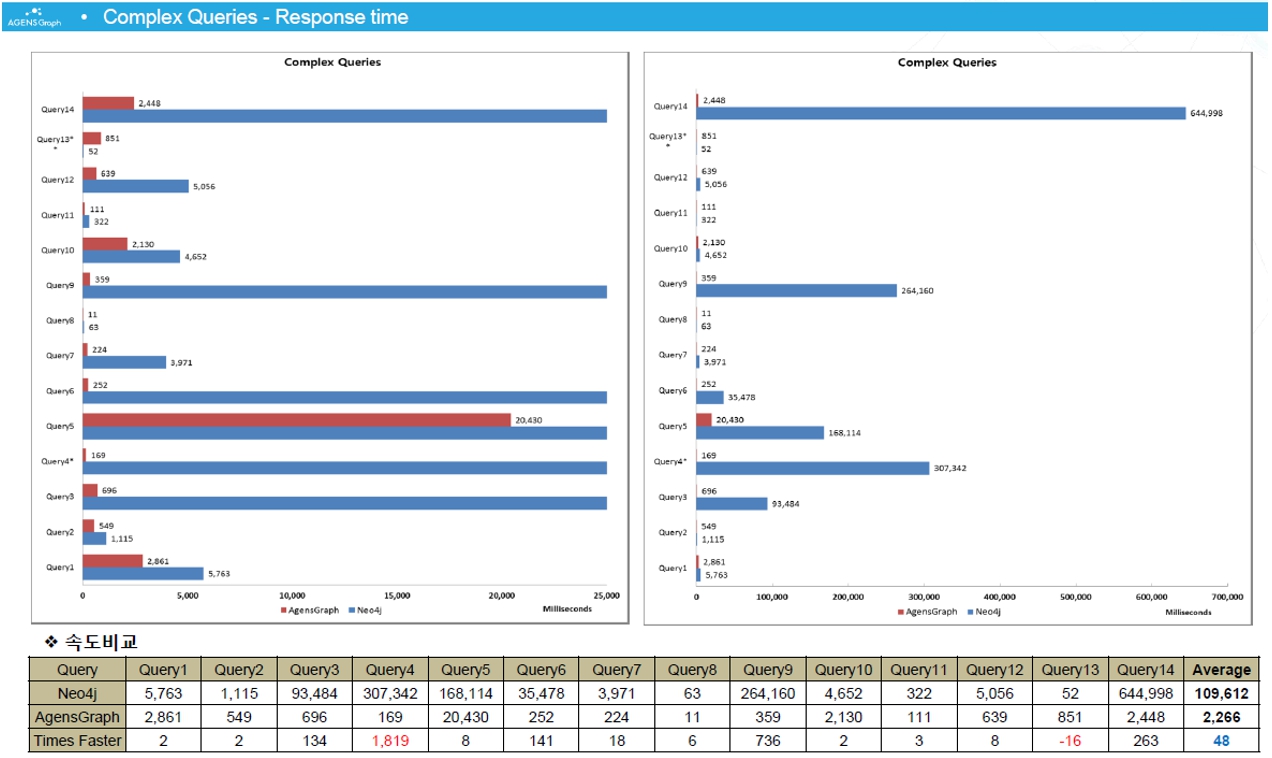Viewport: 1272px width, 758px height.
Task: Select the red -16 table cell
Action: pos(1069,740)
